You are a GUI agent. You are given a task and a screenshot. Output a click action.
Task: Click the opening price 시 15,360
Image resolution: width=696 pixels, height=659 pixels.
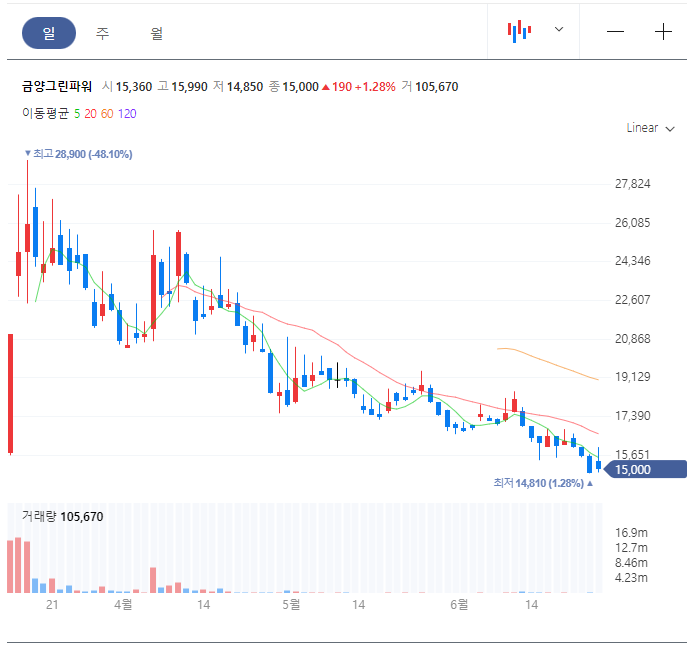(127, 87)
